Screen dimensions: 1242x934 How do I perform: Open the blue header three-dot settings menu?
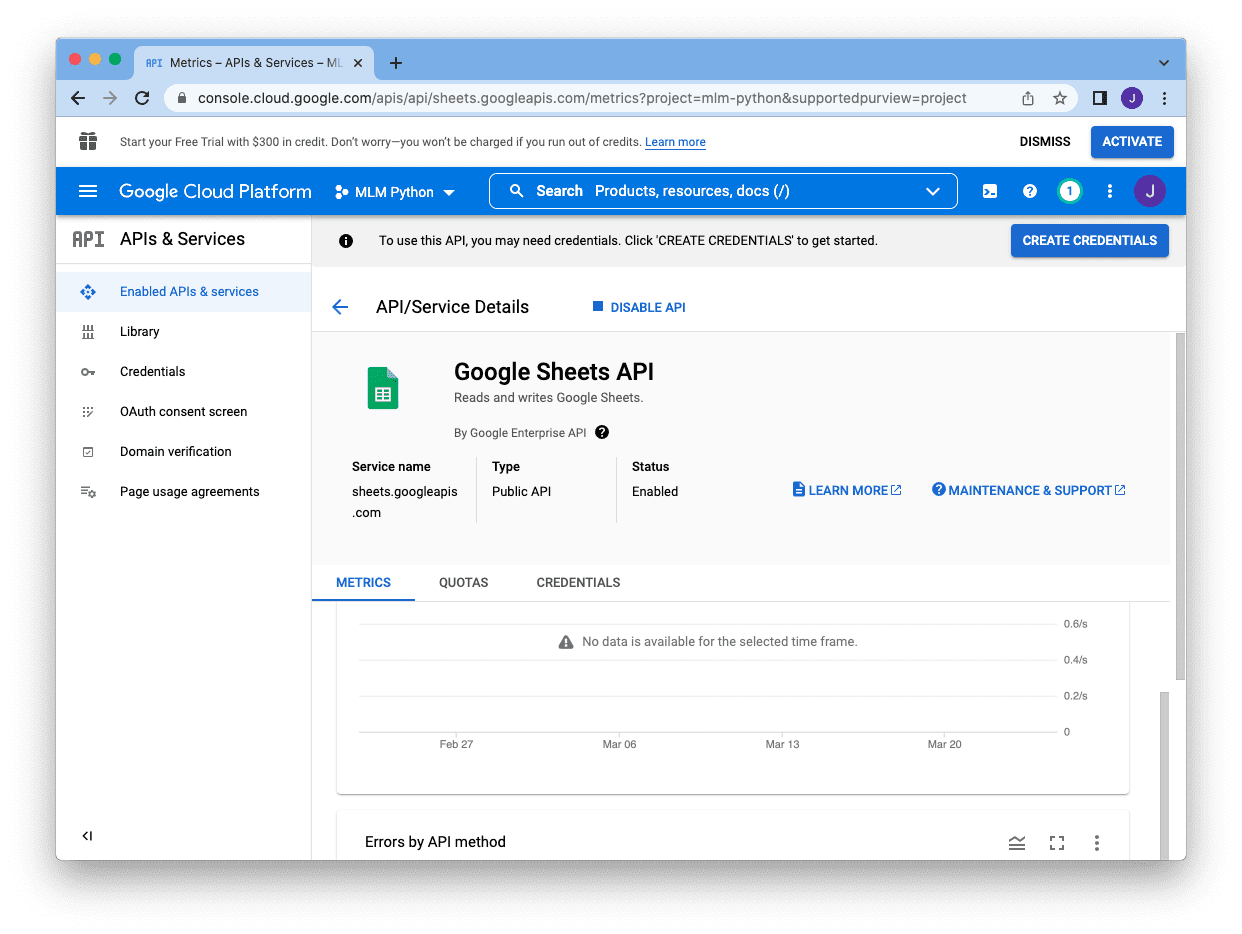pyautogui.click(x=1110, y=191)
